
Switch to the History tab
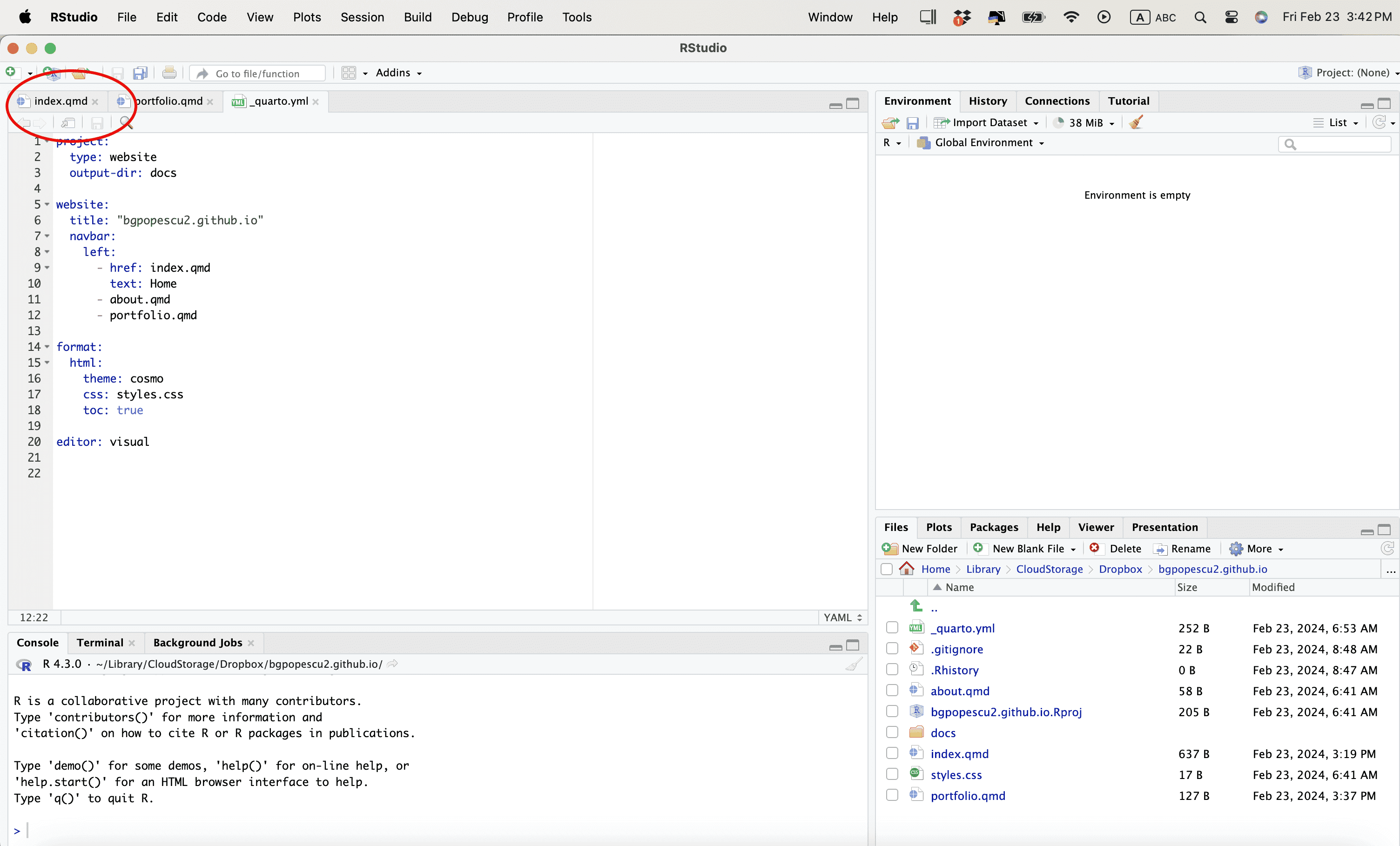click(x=988, y=101)
